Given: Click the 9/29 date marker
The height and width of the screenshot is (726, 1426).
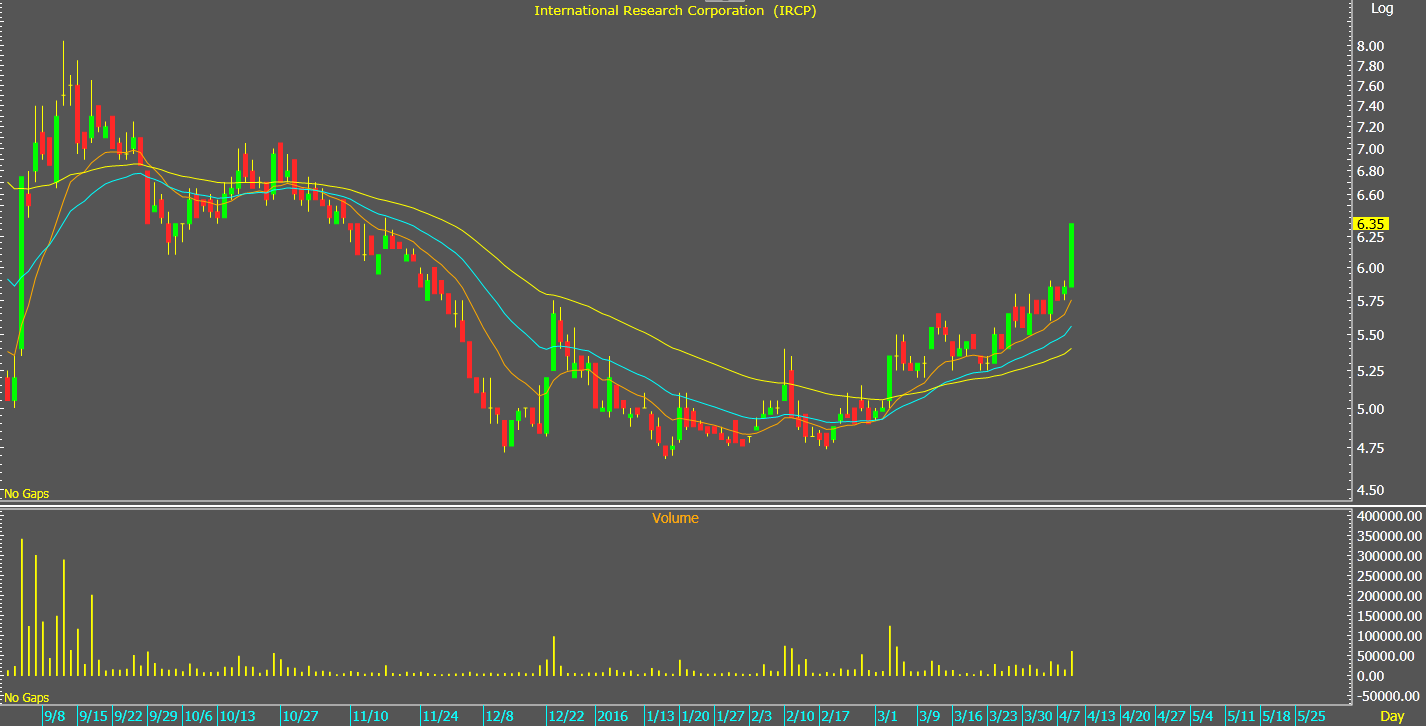Looking at the screenshot, I should 163,716.
